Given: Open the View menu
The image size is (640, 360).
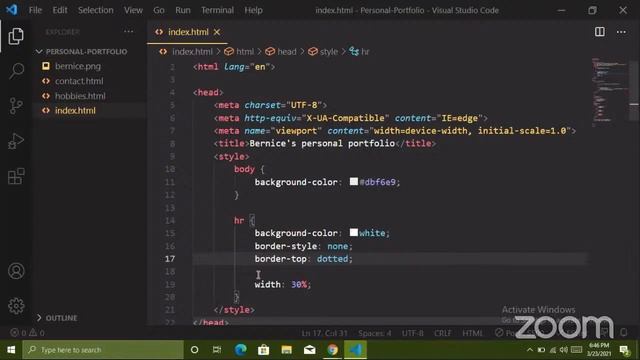Looking at the screenshot, I should coord(133,10).
